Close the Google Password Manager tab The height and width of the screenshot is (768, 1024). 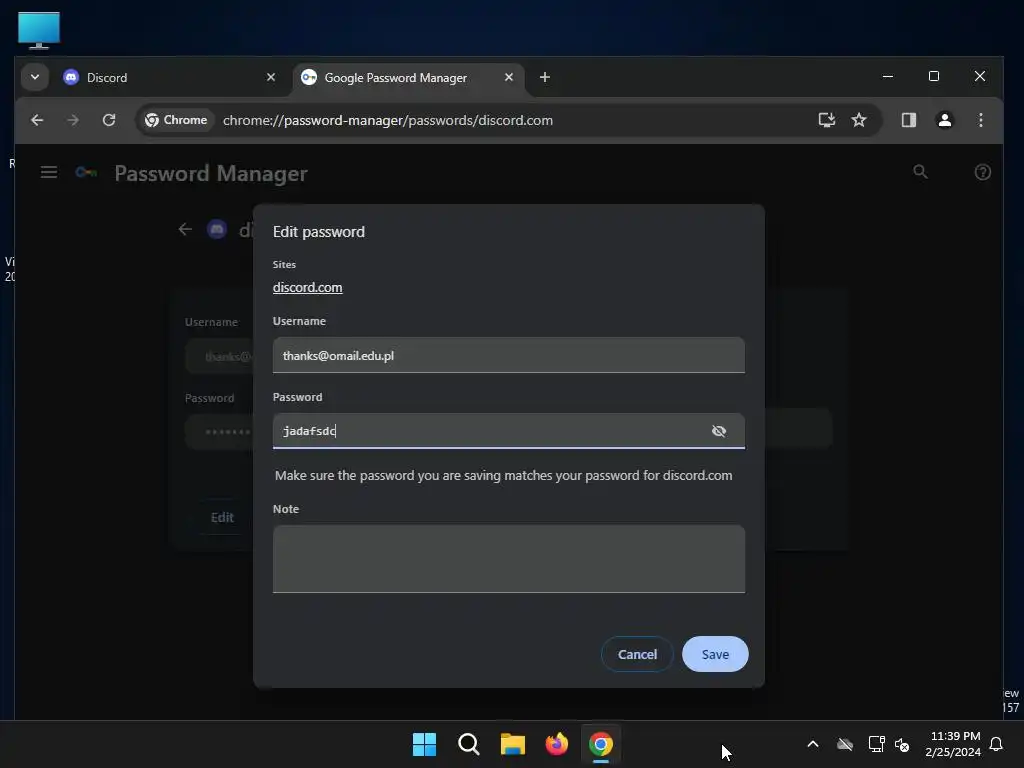coord(509,77)
